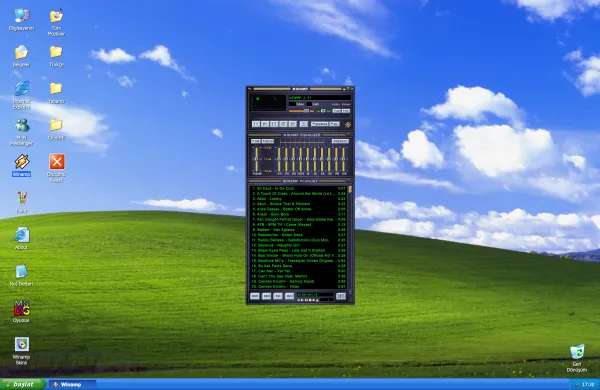Select the Oyunlar desktop icon

point(21,311)
